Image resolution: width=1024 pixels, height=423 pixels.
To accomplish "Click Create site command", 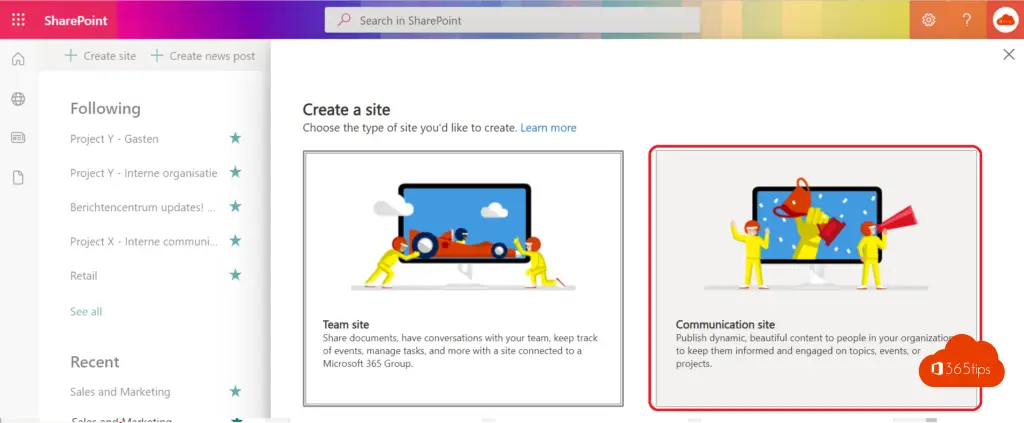I will point(100,56).
